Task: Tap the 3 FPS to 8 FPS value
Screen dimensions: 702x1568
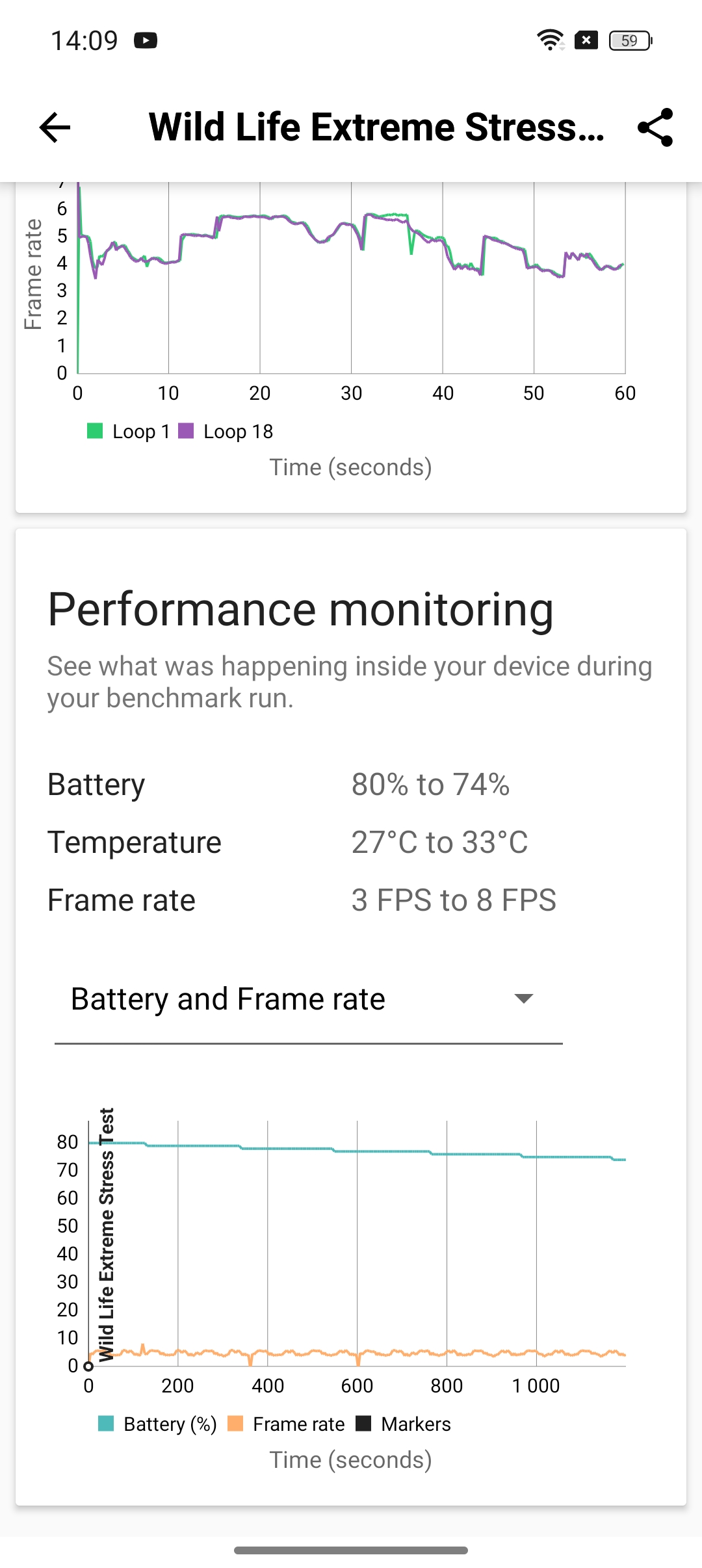Action: (x=454, y=900)
